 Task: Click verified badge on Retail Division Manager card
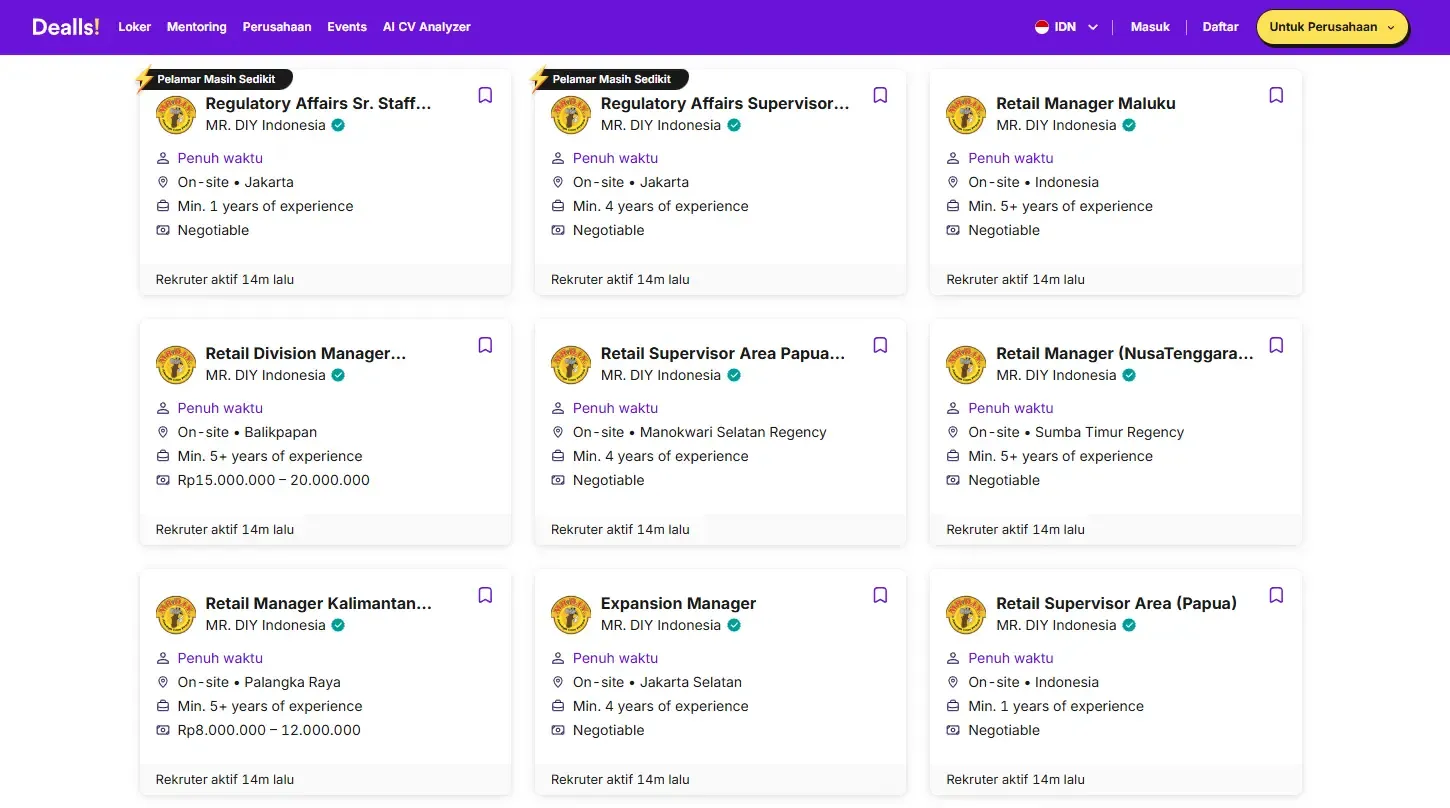point(338,375)
